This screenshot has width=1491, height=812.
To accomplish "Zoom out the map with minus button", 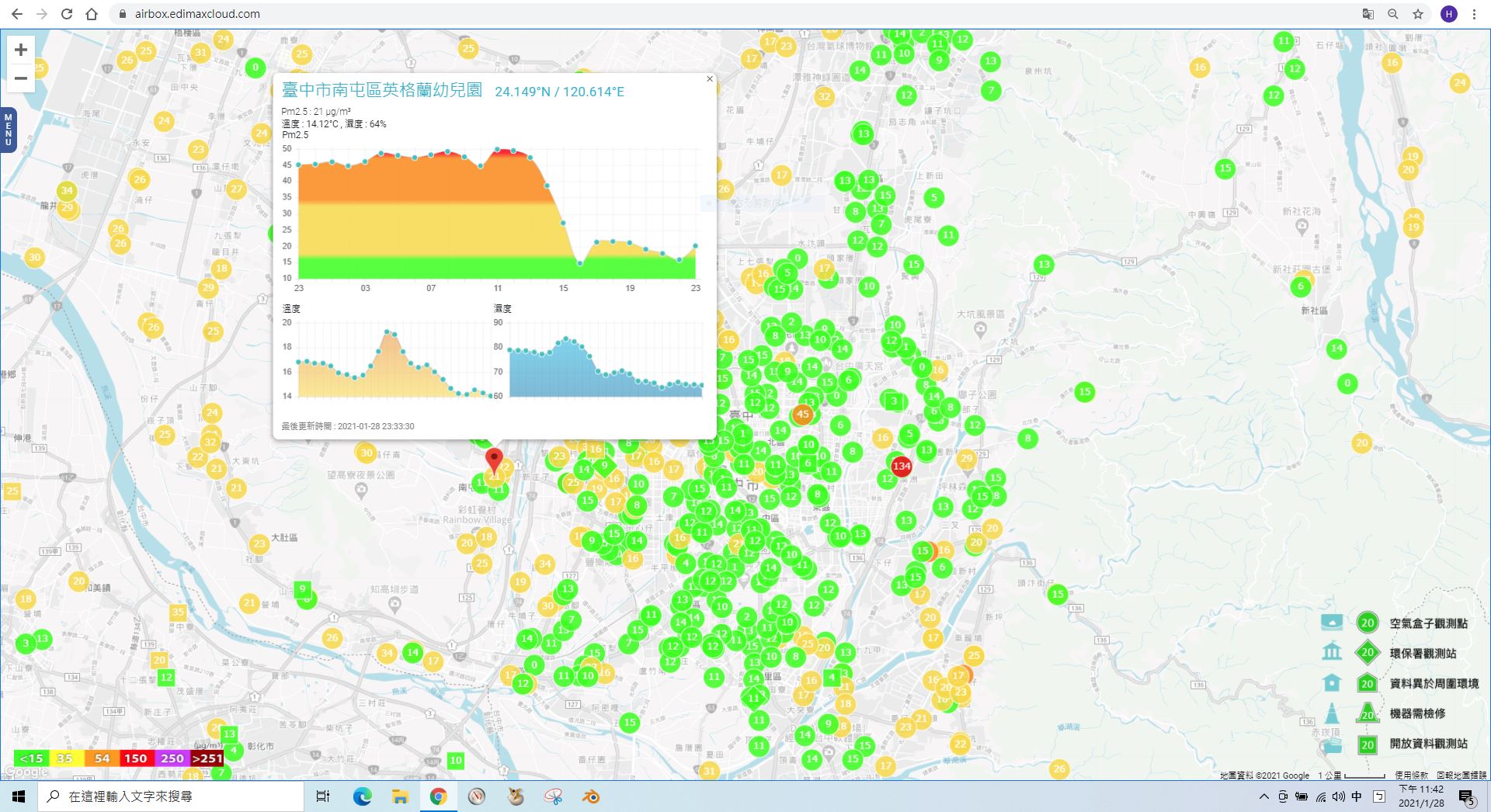I will point(21,78).
